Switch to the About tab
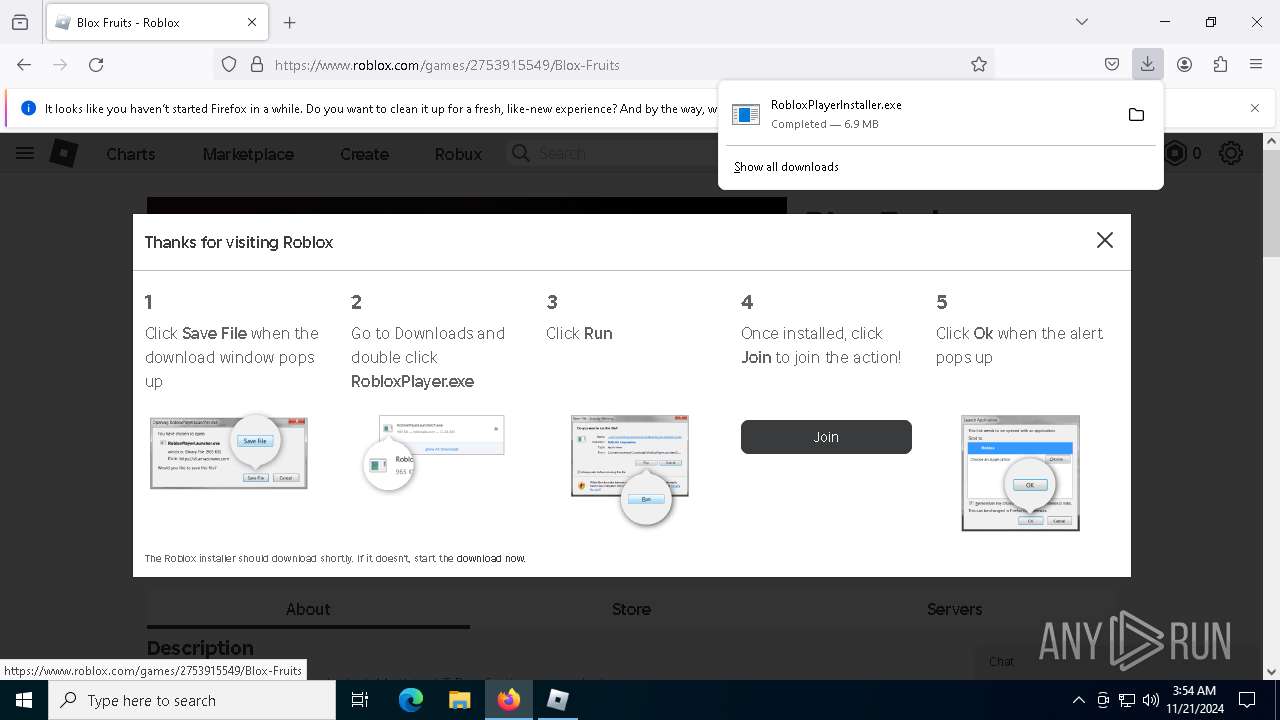 308,609
